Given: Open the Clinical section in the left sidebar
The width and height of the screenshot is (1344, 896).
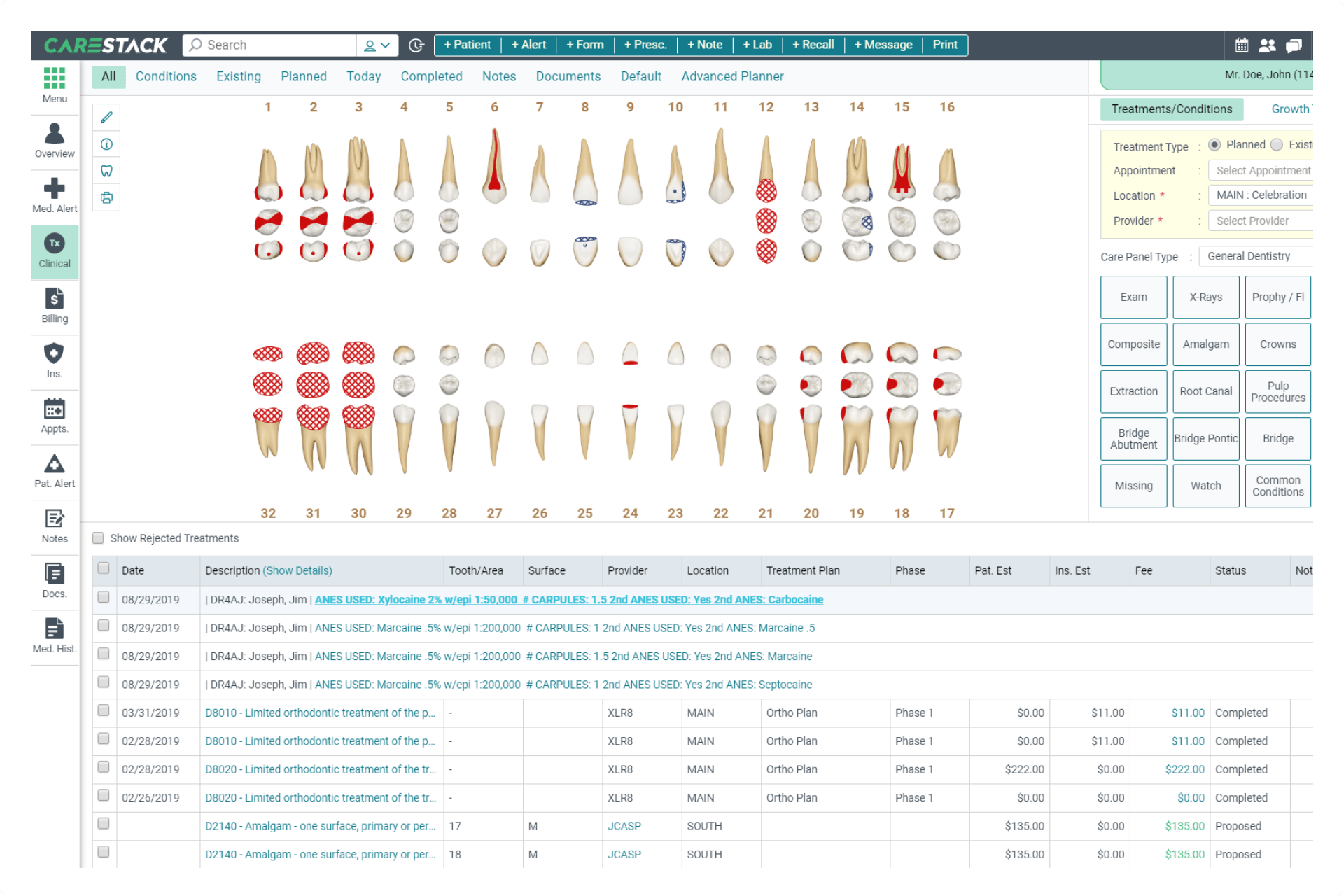Looking at the screenshot, I should click(x=54, y=251).
